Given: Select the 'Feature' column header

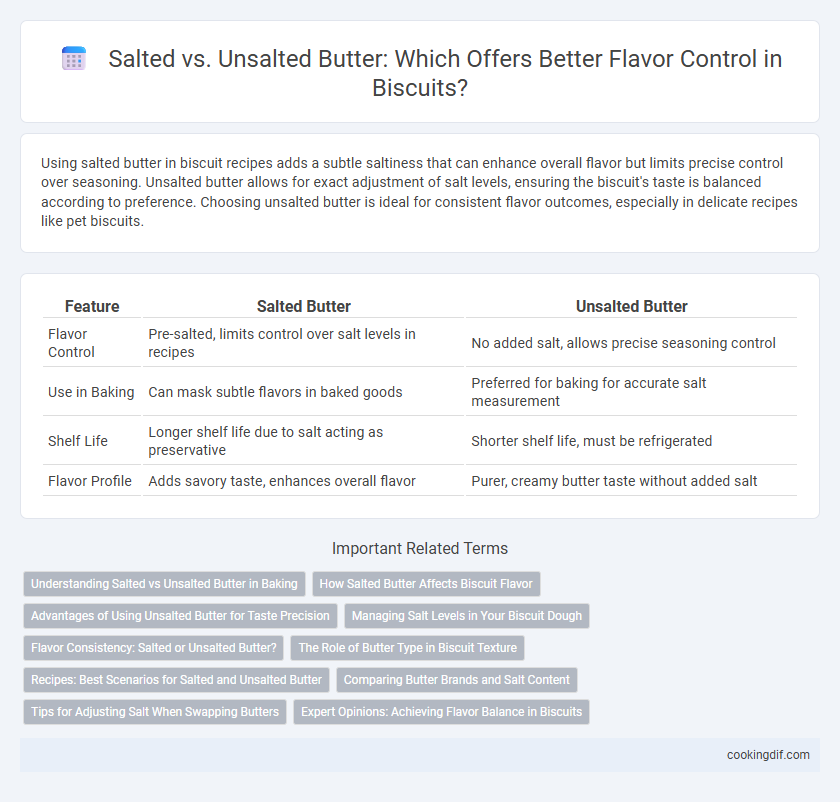Looking at the screenshot, I should 92,306.
